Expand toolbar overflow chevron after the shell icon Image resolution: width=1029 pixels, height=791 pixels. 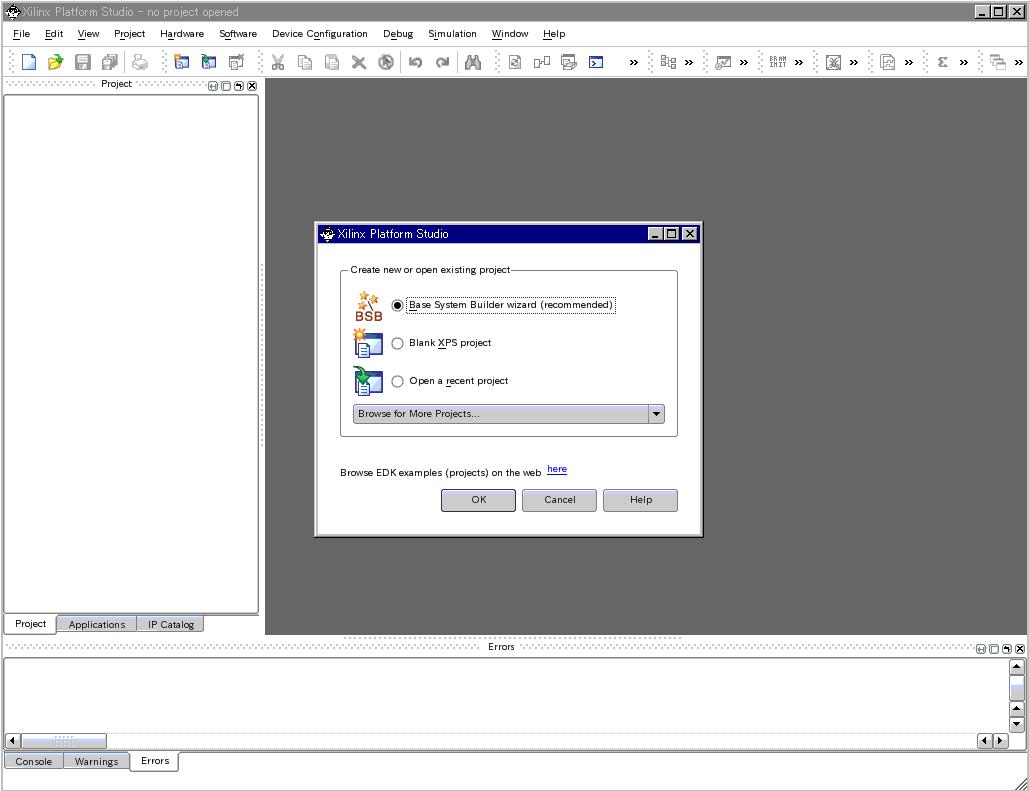point(633,63)
